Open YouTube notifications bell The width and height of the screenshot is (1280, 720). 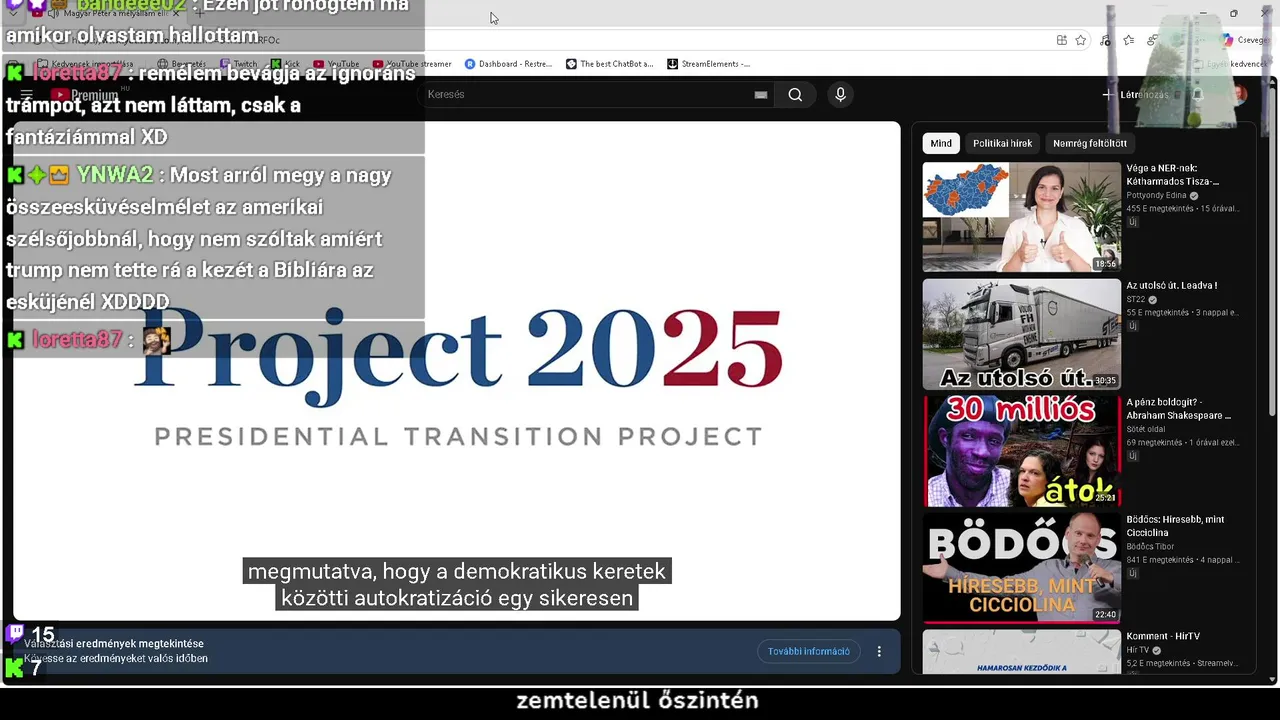(1198, 95)
